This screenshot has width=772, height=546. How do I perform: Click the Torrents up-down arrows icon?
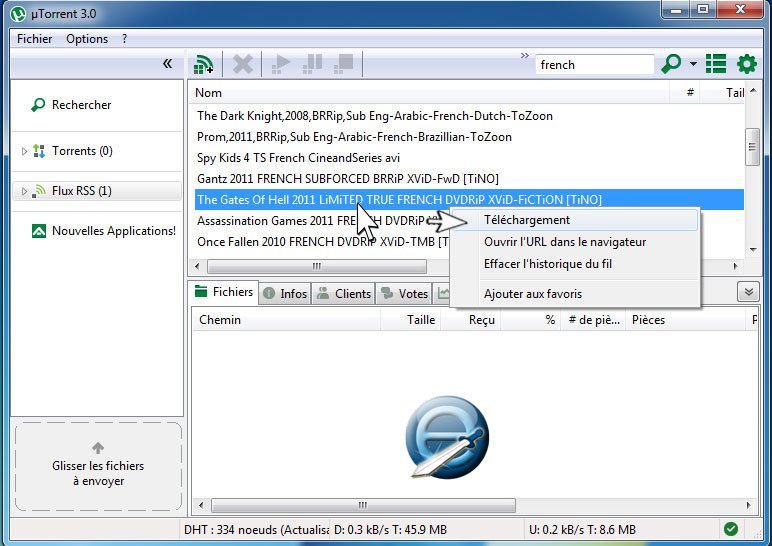click(x=39, y=151)
